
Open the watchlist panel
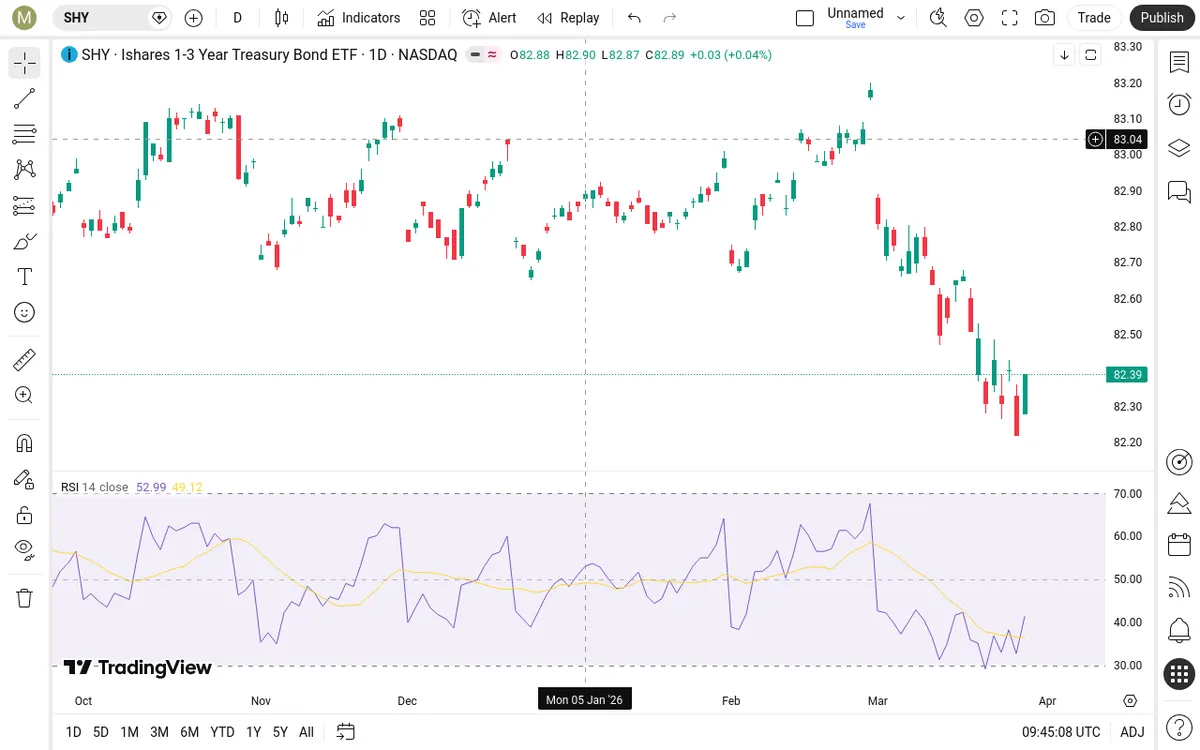1179,62
